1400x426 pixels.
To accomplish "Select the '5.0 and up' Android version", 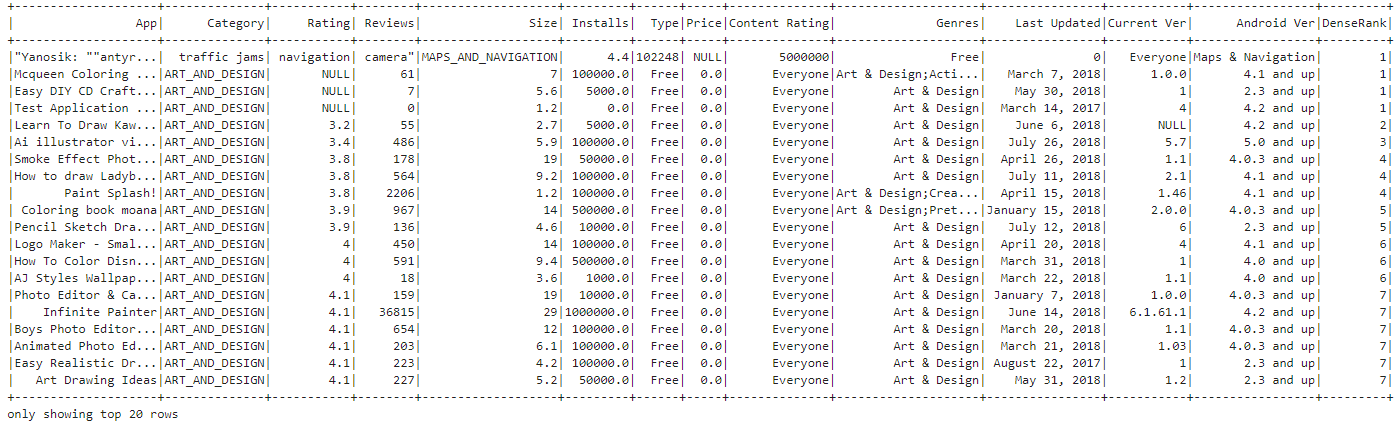I will click(1281, 142).
